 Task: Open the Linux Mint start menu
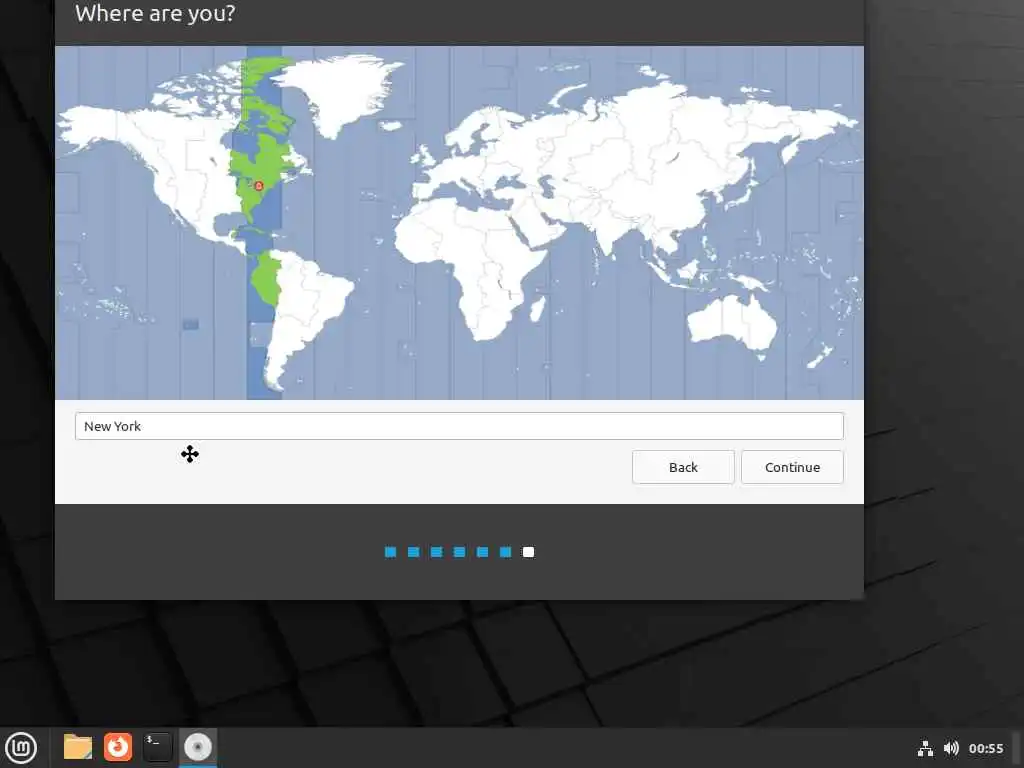(21, 747)
